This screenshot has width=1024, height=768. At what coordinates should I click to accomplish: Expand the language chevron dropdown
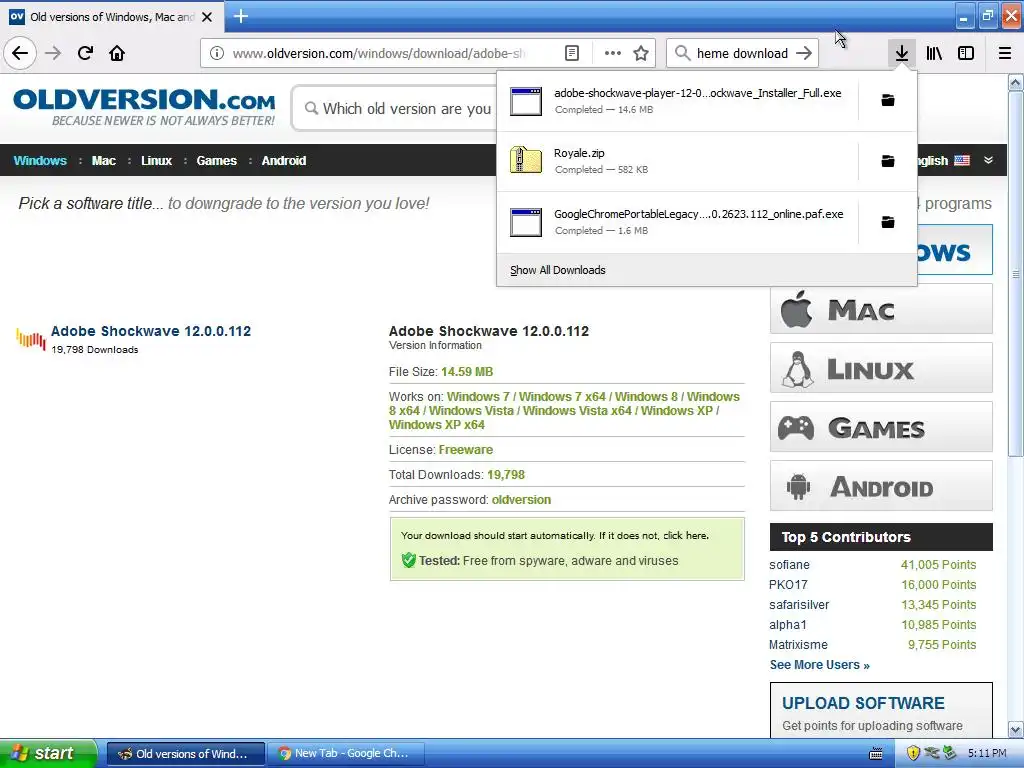click(989, 160)
